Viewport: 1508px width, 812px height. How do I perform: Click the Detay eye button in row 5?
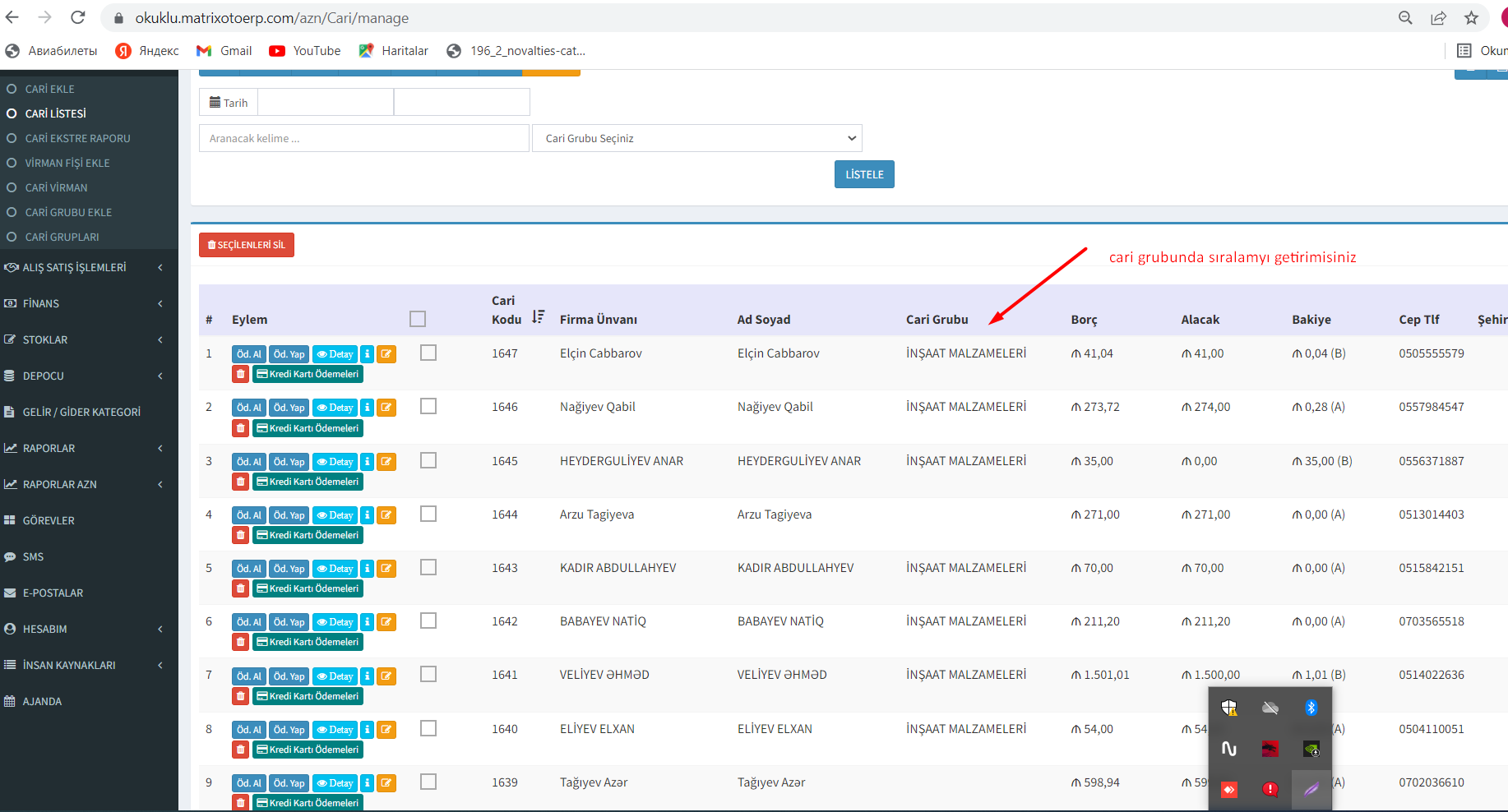335,569
